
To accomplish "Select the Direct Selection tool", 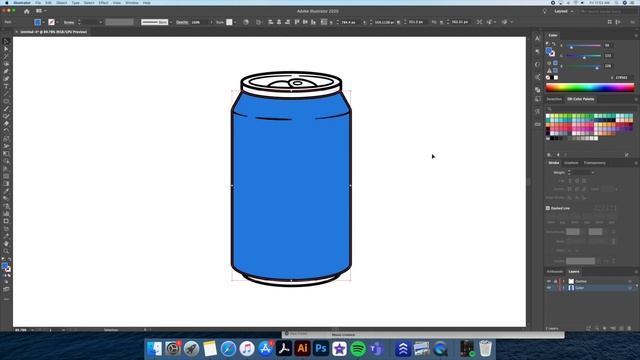I will tap(6, 49).
